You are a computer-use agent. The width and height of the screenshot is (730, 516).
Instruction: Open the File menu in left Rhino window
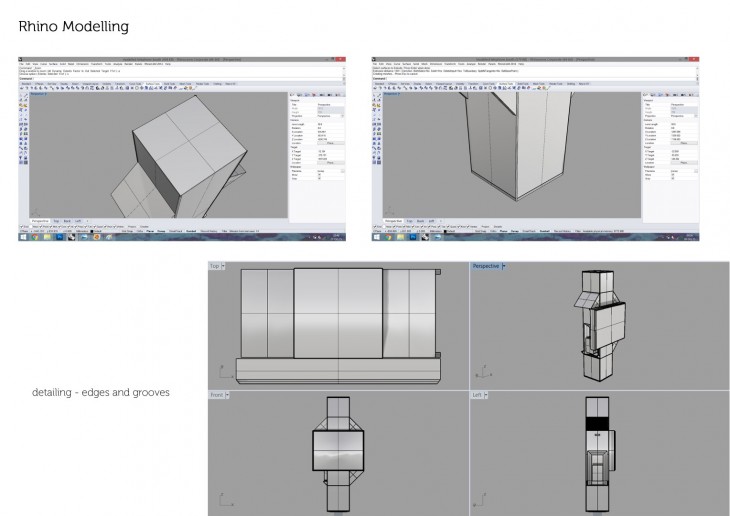point(21,63)
